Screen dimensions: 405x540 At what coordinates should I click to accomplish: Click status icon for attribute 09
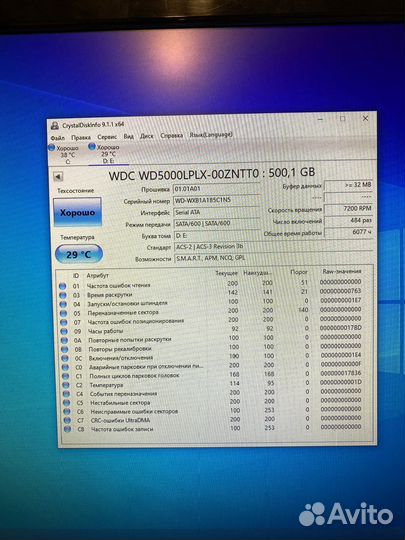click(64, 331)
